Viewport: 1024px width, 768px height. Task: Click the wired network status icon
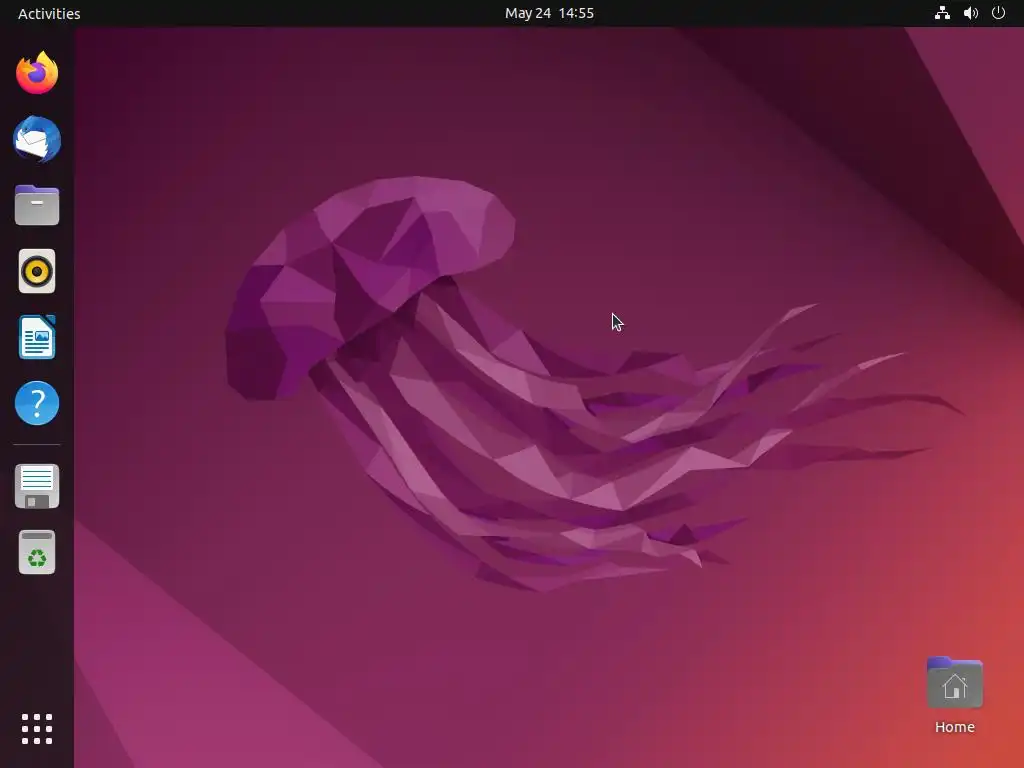(x=942, y=13)
